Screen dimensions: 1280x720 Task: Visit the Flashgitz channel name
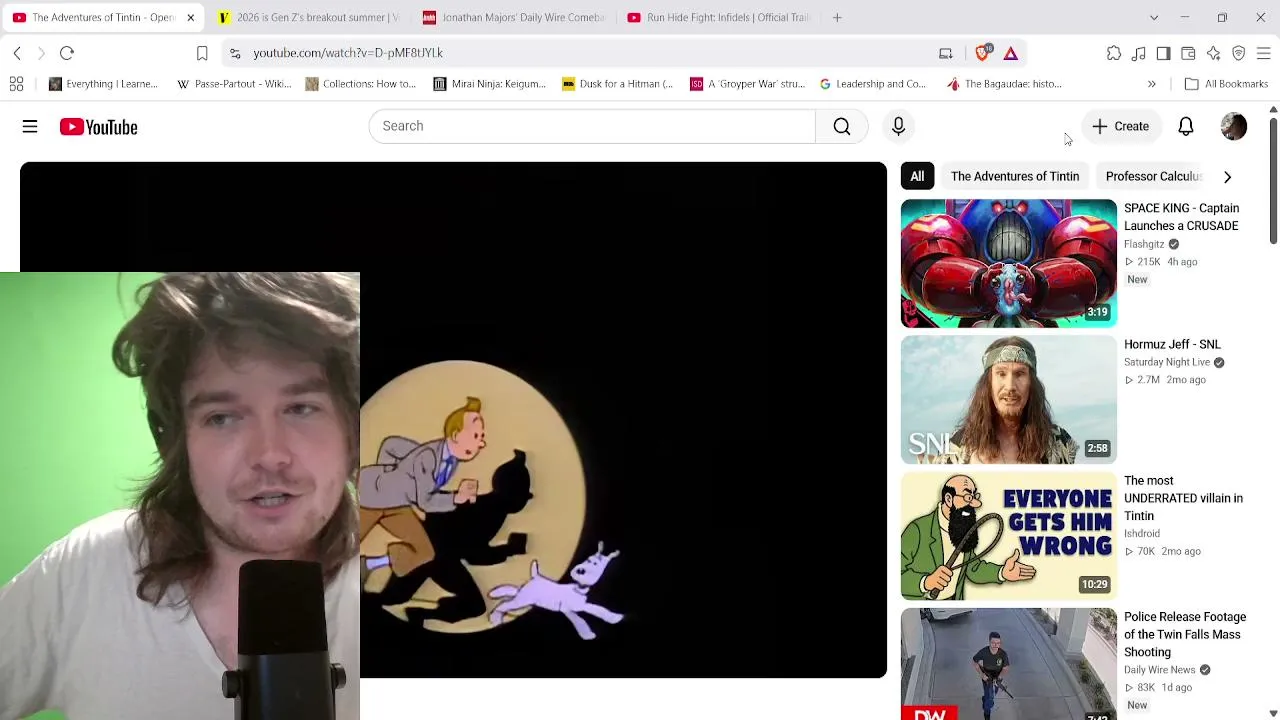(x=1144, y=244)
